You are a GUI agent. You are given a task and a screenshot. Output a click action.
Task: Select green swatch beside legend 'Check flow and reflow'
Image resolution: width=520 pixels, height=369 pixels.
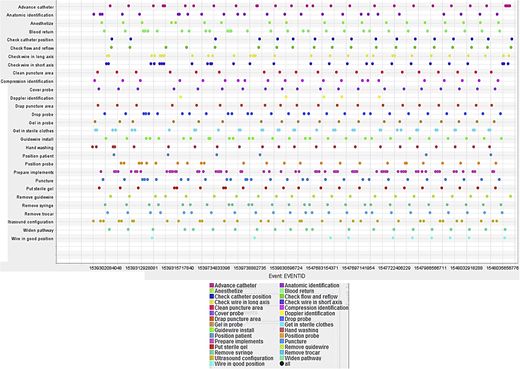coord(282,297)
